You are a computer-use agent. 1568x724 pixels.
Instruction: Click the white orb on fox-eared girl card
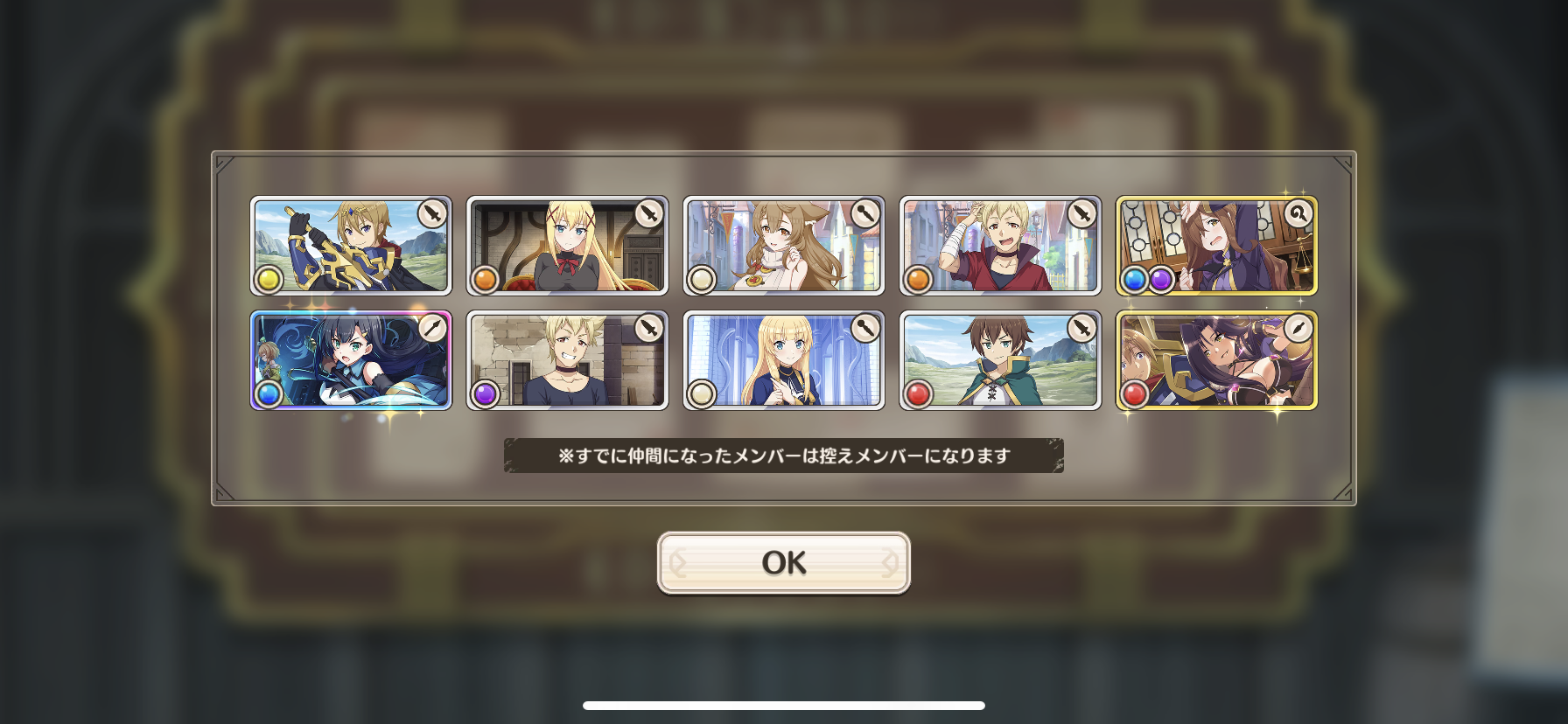701,279
